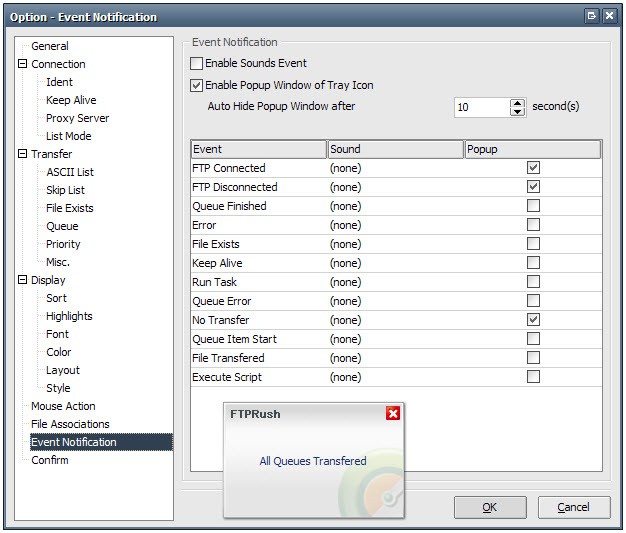Check popup box for Error event

click(533, 225)
